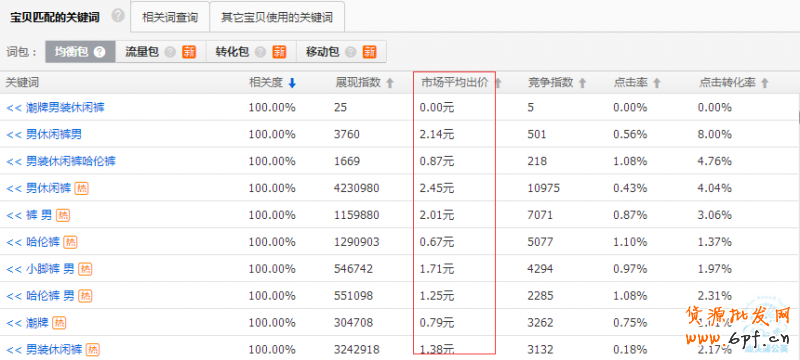This screenshot has width=800, height=360.
Task: Sort by 点击转化率 arrow icon
Action: tap(764, 83)
